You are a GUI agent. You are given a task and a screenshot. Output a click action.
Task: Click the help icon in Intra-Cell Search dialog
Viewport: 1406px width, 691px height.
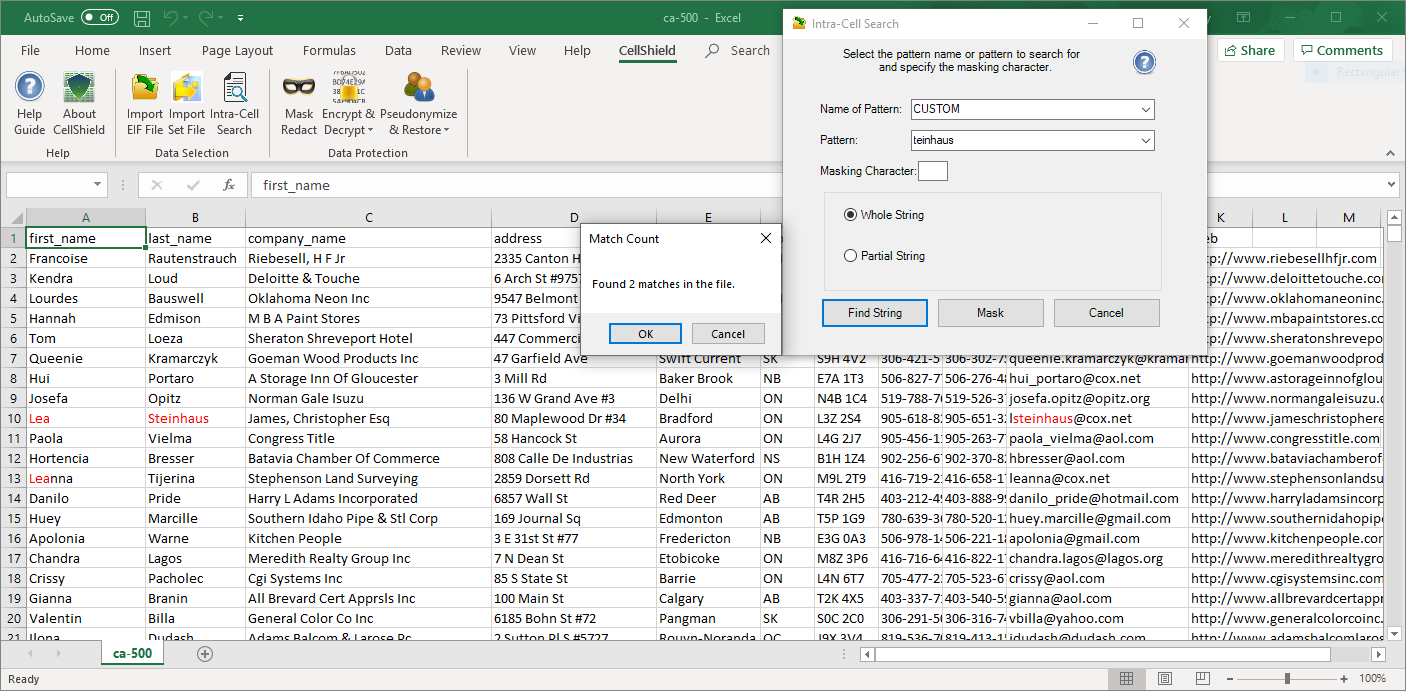pyautogui.click(x=1144, y=63)
